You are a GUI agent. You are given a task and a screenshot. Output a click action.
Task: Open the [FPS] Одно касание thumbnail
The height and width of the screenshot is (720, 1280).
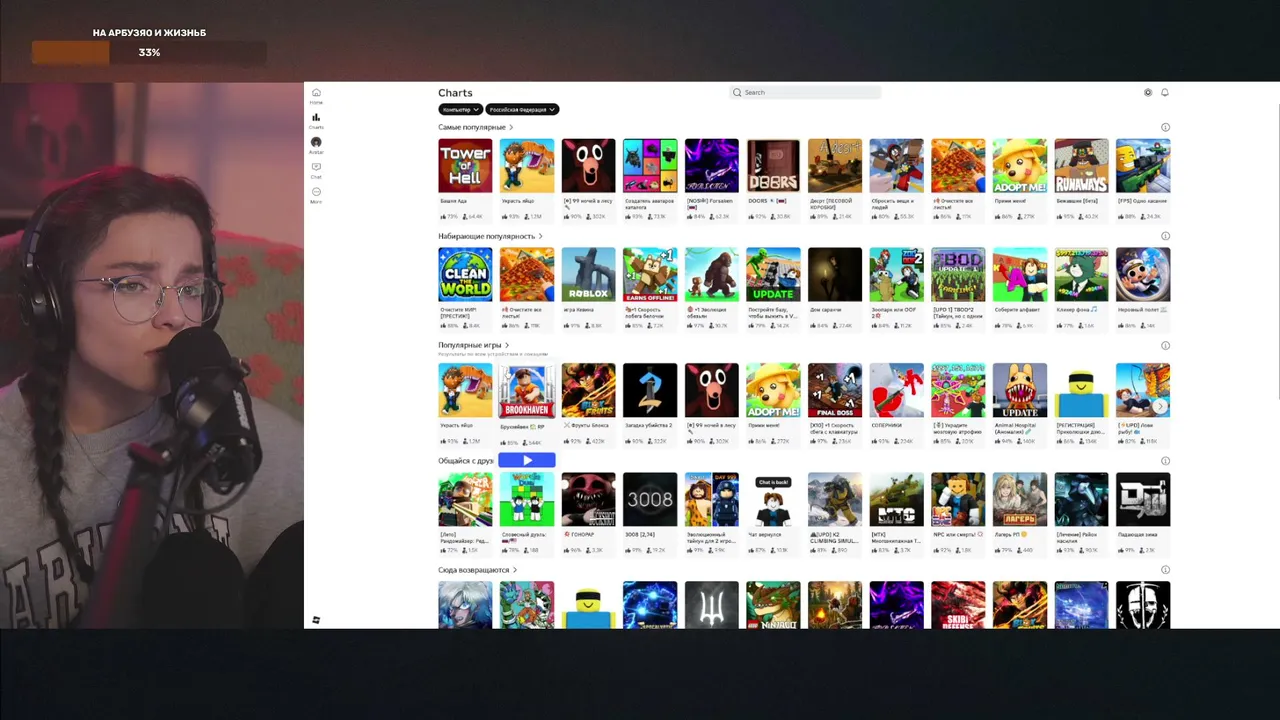[x=1143, y=165]
